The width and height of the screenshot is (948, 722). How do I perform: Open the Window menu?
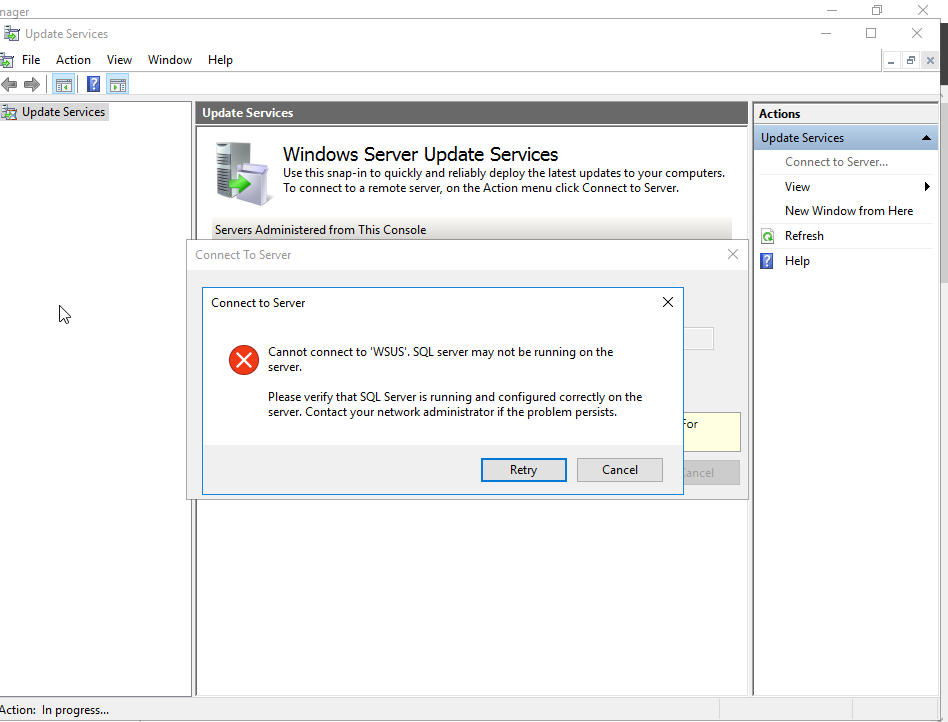pos(170,60)
